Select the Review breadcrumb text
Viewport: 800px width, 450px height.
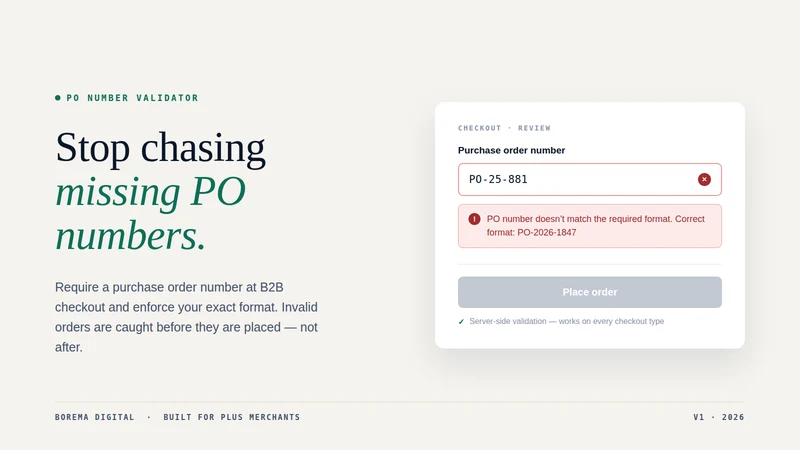534,128
